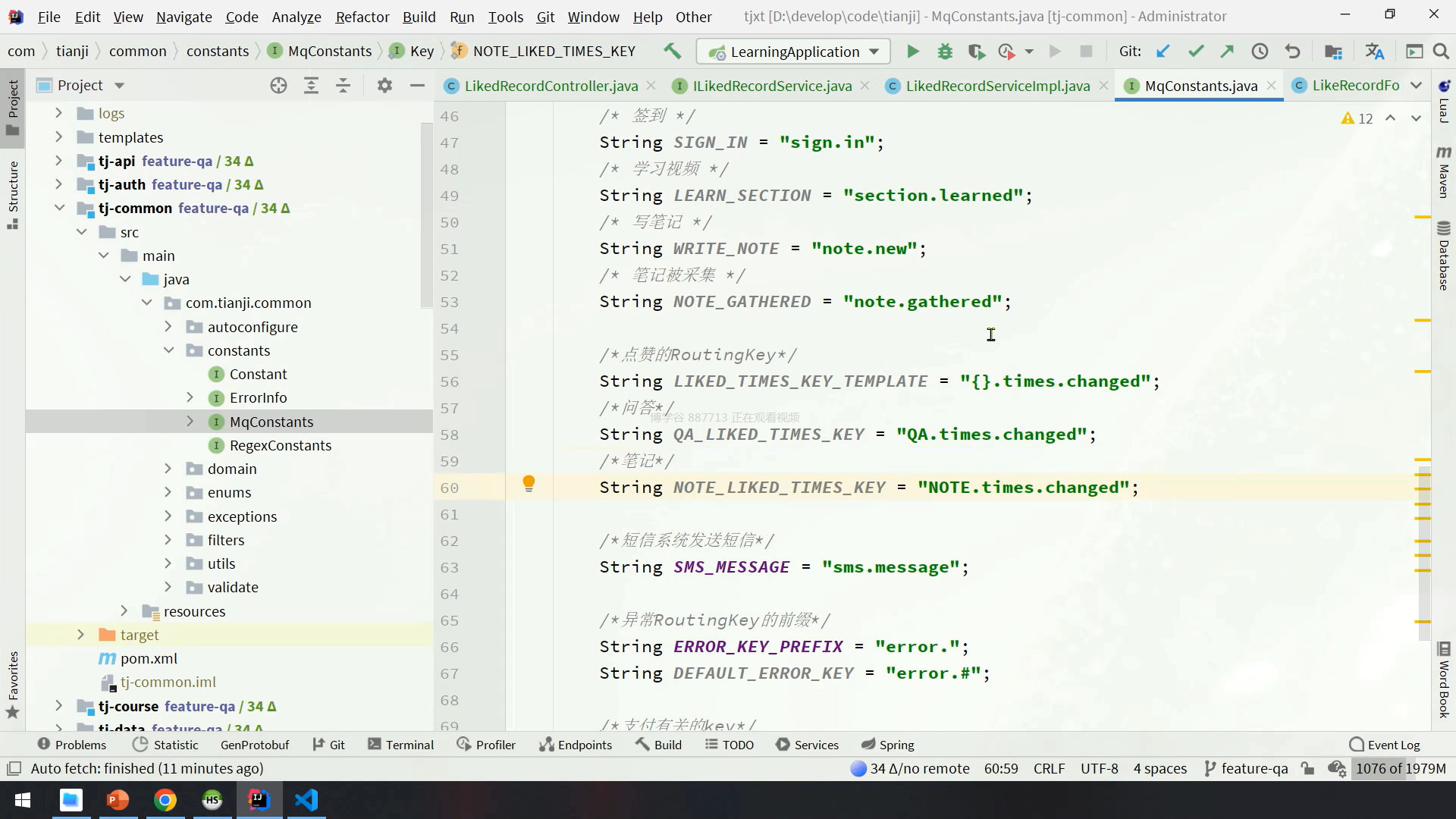Expand the tj-course module
The height and width of the screenshot is (819, 1456).
58,706
